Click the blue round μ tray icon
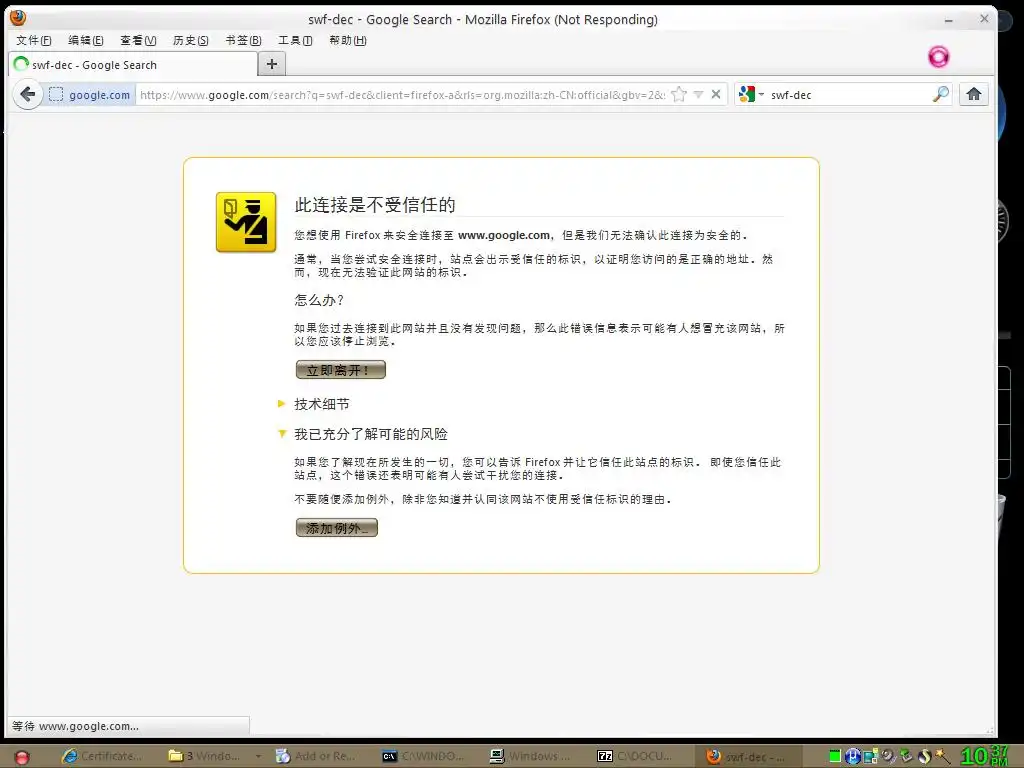This screenshot has width=1024, height=768. tap(852, 756)
